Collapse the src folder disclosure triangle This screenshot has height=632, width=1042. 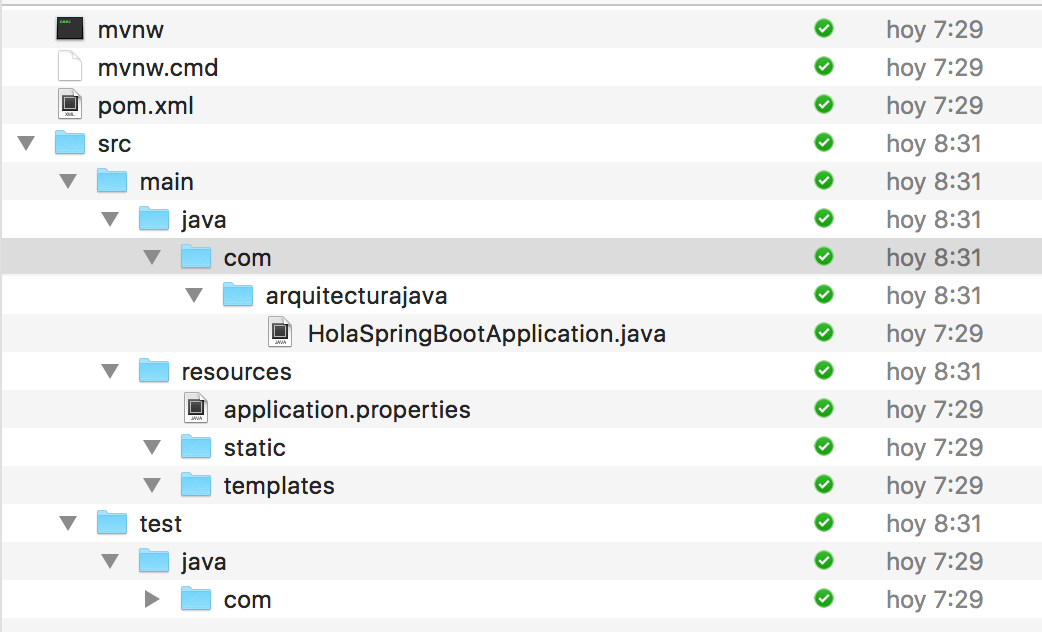pyautogui.click(x=26, y=143)
